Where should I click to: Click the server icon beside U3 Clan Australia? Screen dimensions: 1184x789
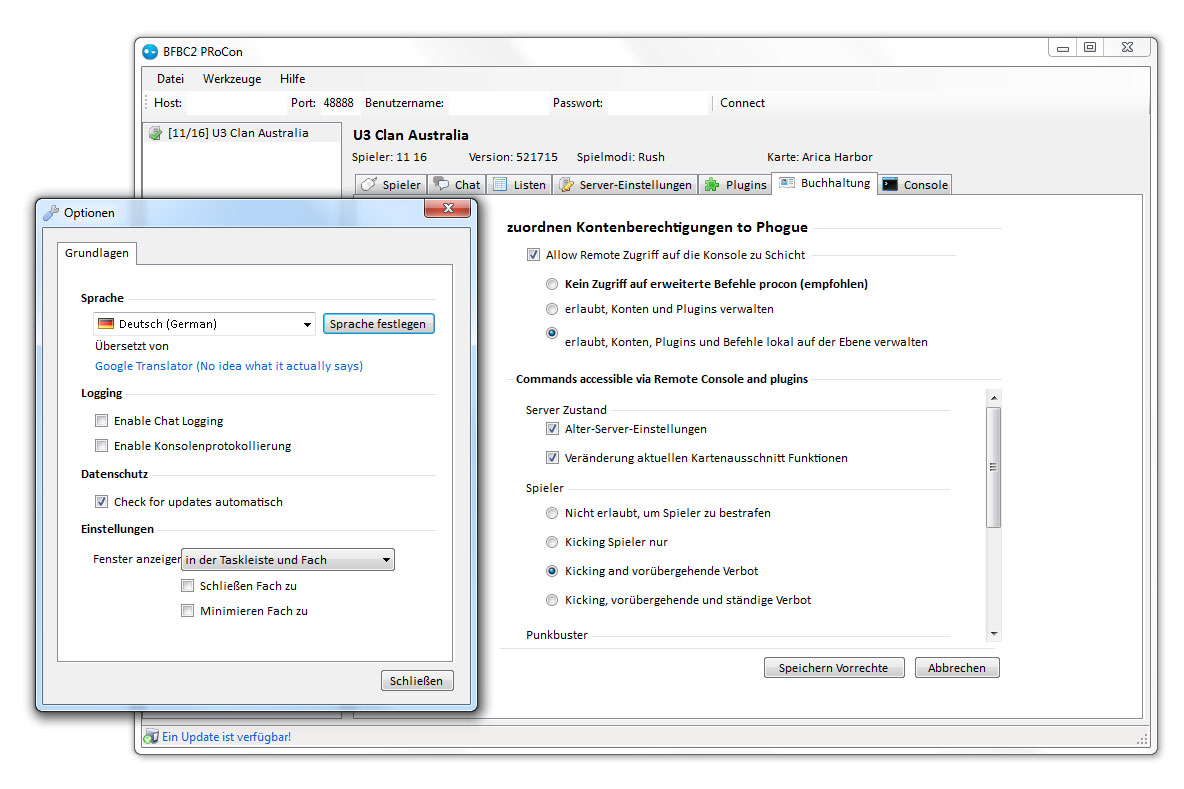[x=156, y=133]
